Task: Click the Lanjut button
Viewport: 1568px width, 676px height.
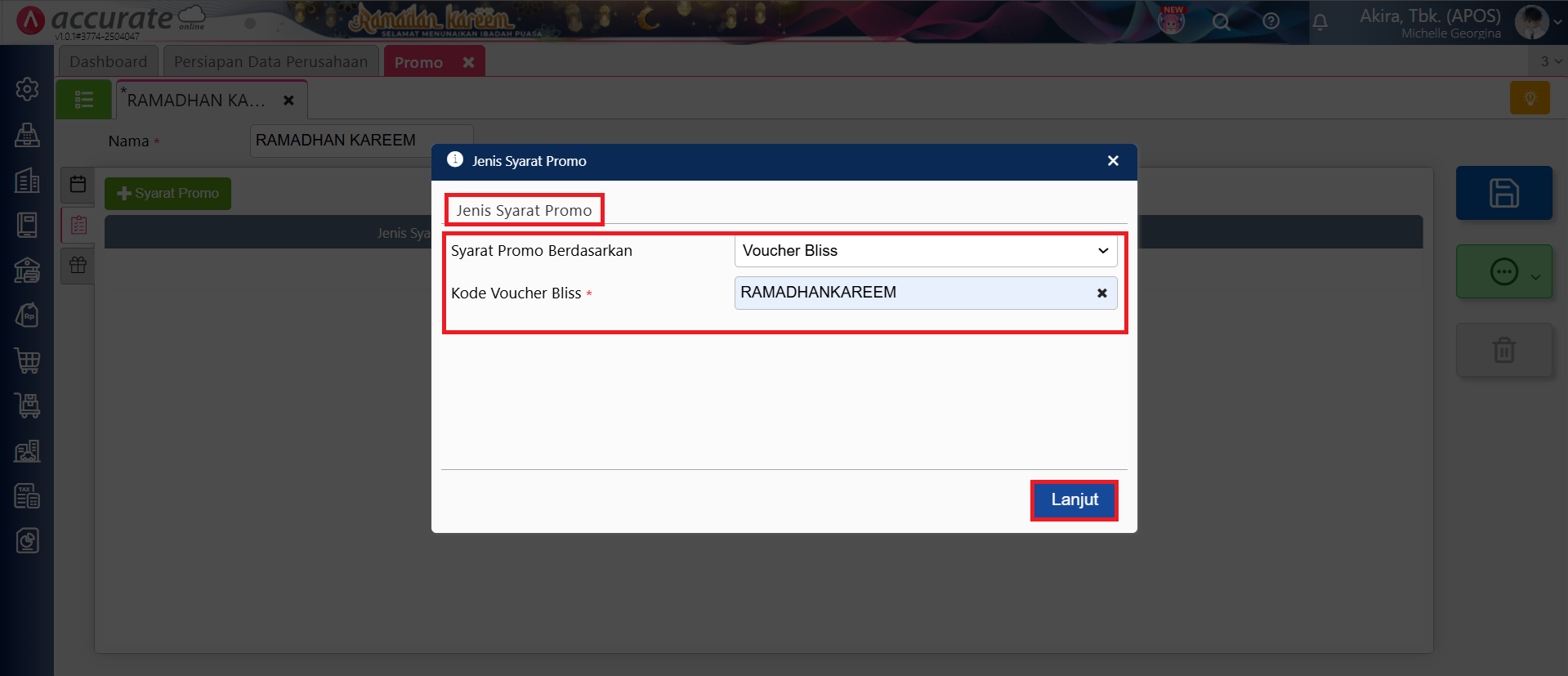Action: pyautogui.click(x=1074, y=499)
